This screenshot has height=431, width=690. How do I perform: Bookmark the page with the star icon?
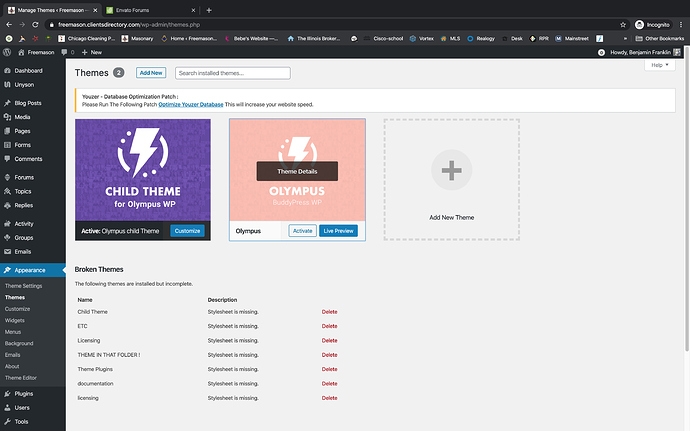click(623, 25)
